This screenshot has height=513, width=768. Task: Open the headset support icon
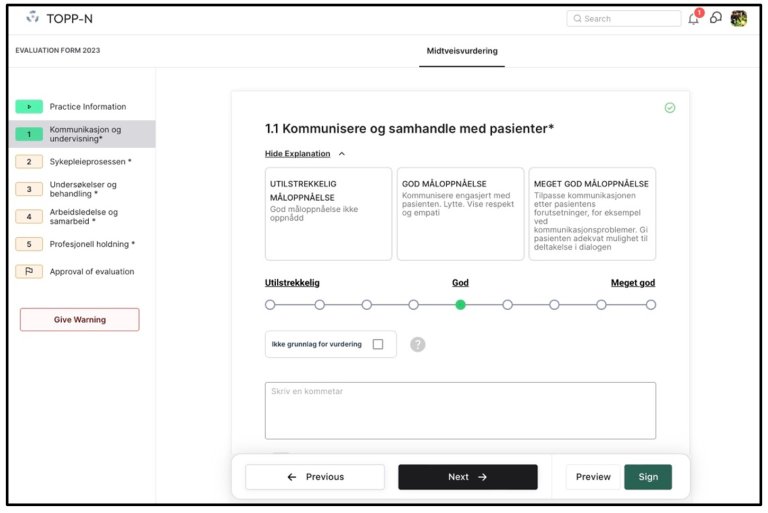tap(716, 19)
